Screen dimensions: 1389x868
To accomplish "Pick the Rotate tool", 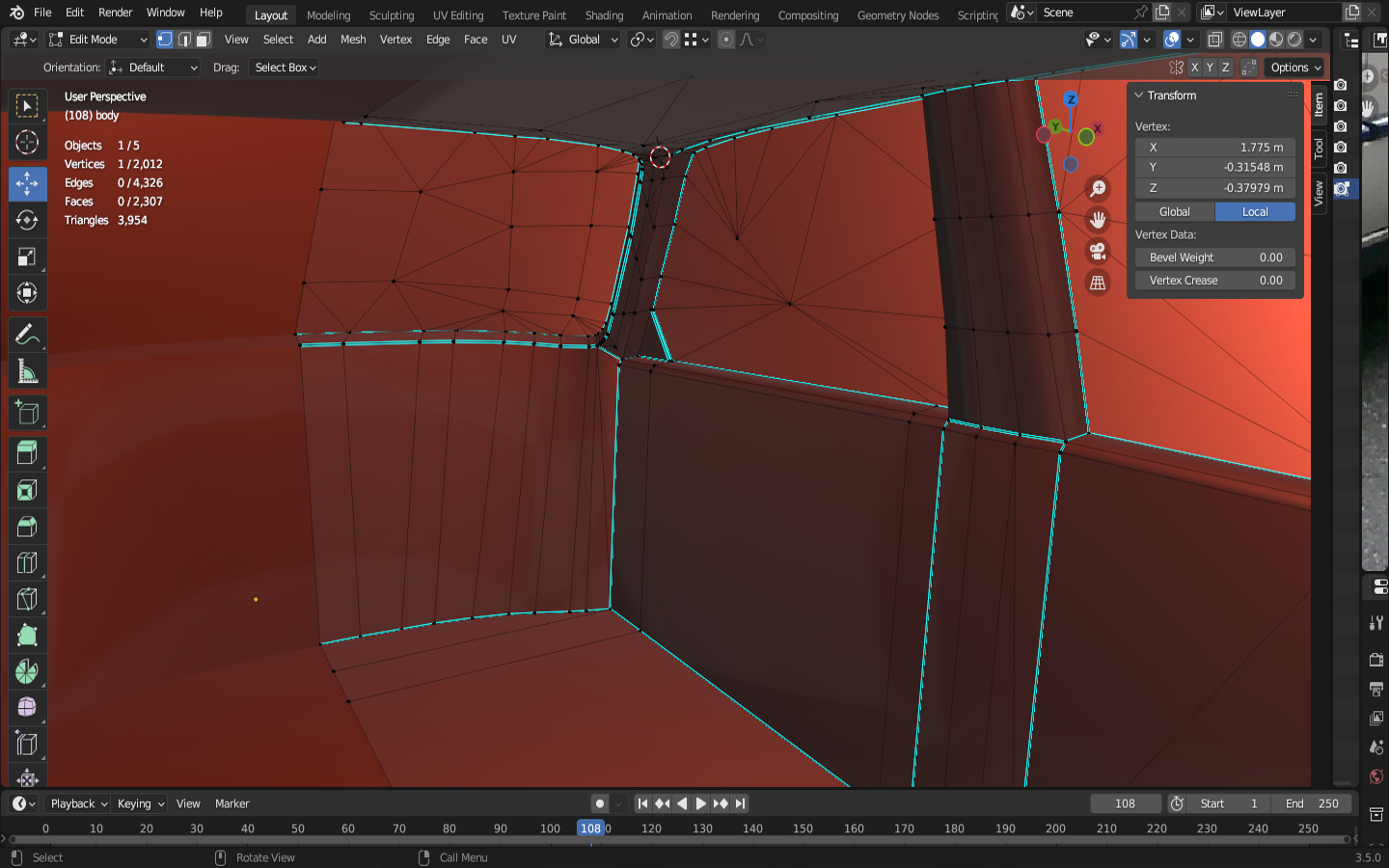I will point(27,220).
